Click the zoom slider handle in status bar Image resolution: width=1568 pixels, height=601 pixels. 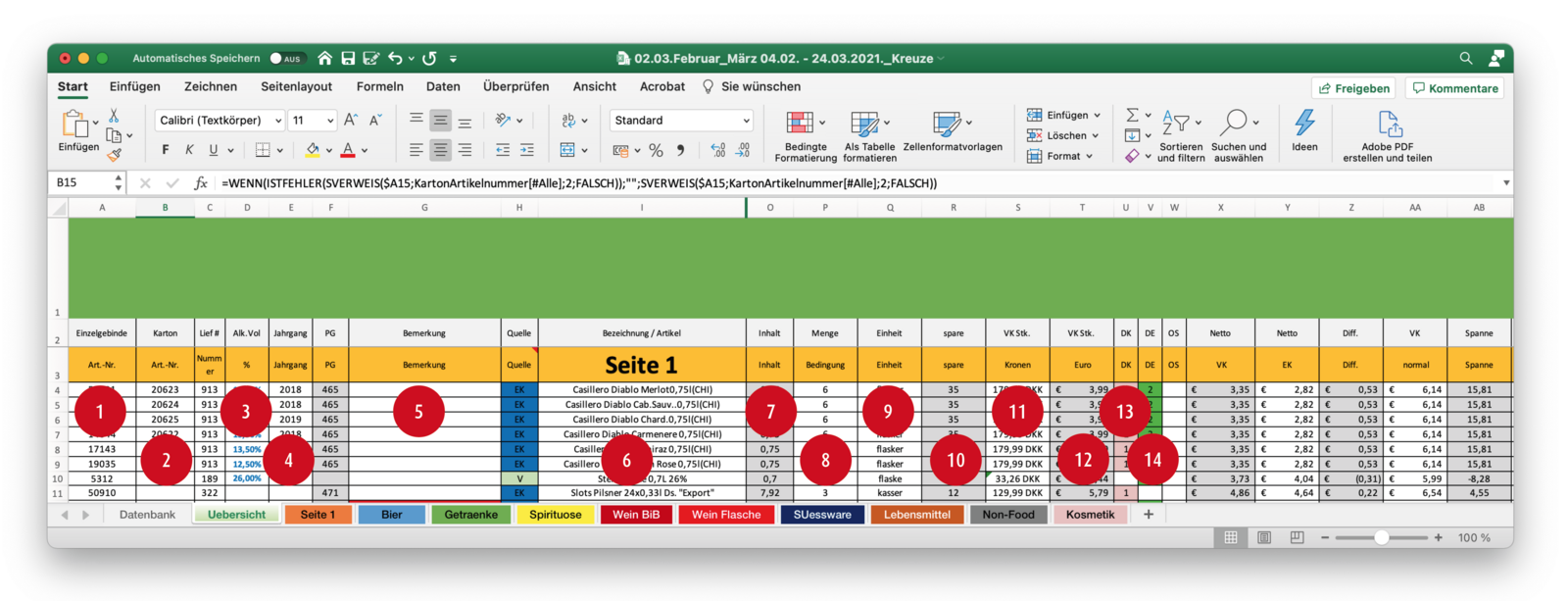(x=1381, y=537)
